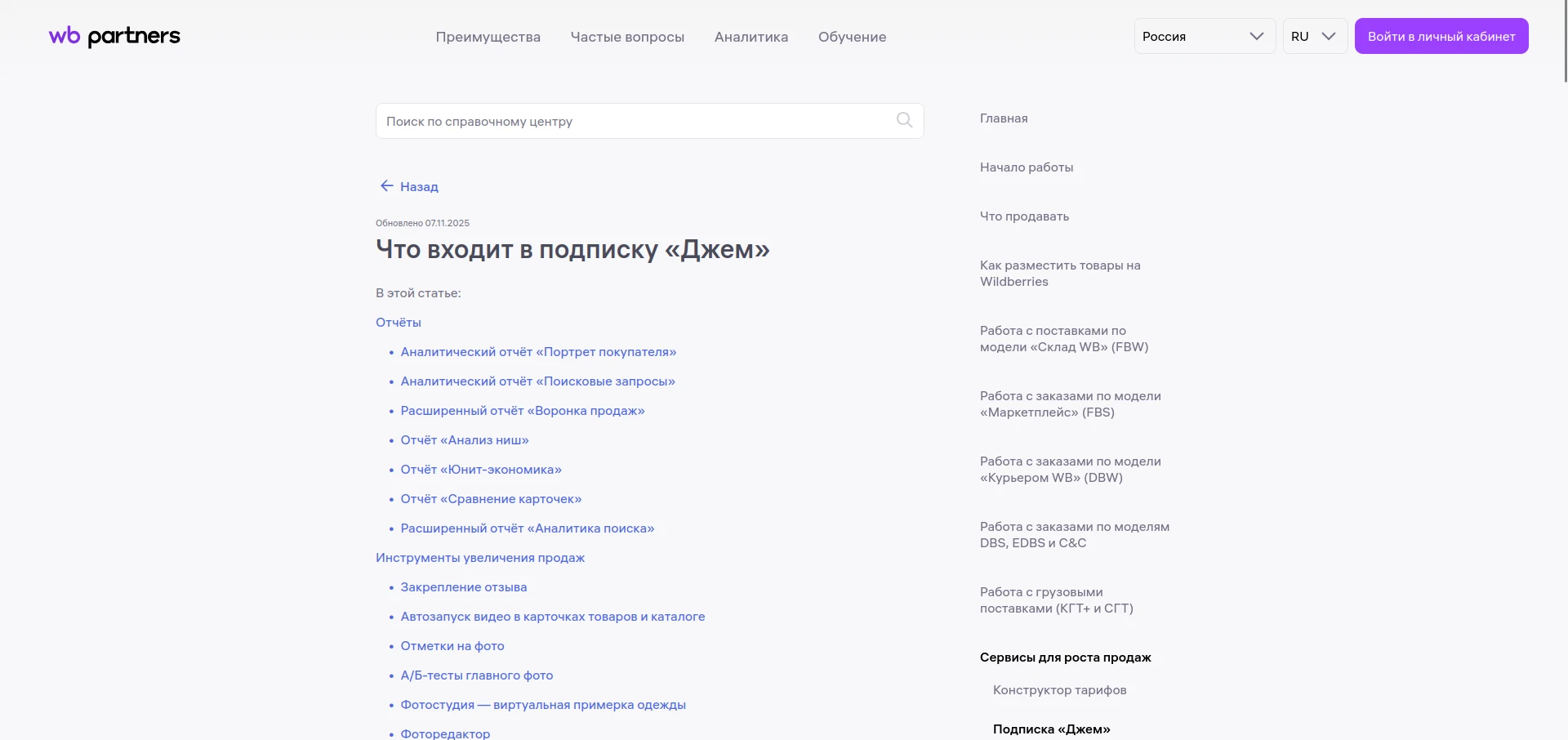Open «Обучение» in the navigation bar
Image resolution: width=1568 pixels, height=740 pixels.
coord(852,37)
